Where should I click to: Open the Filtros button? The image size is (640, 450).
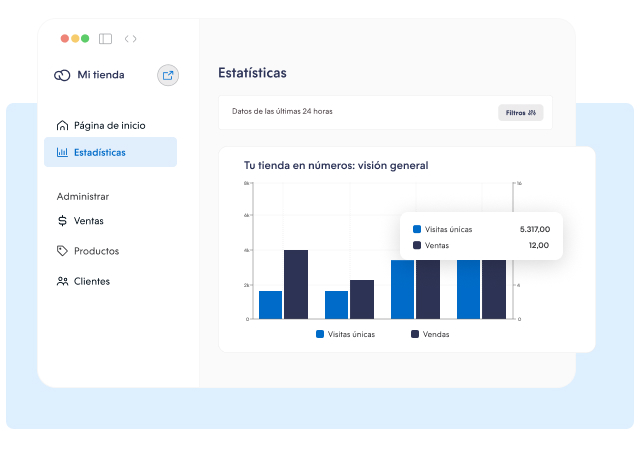pyautogui.click(x=520, y=113)
